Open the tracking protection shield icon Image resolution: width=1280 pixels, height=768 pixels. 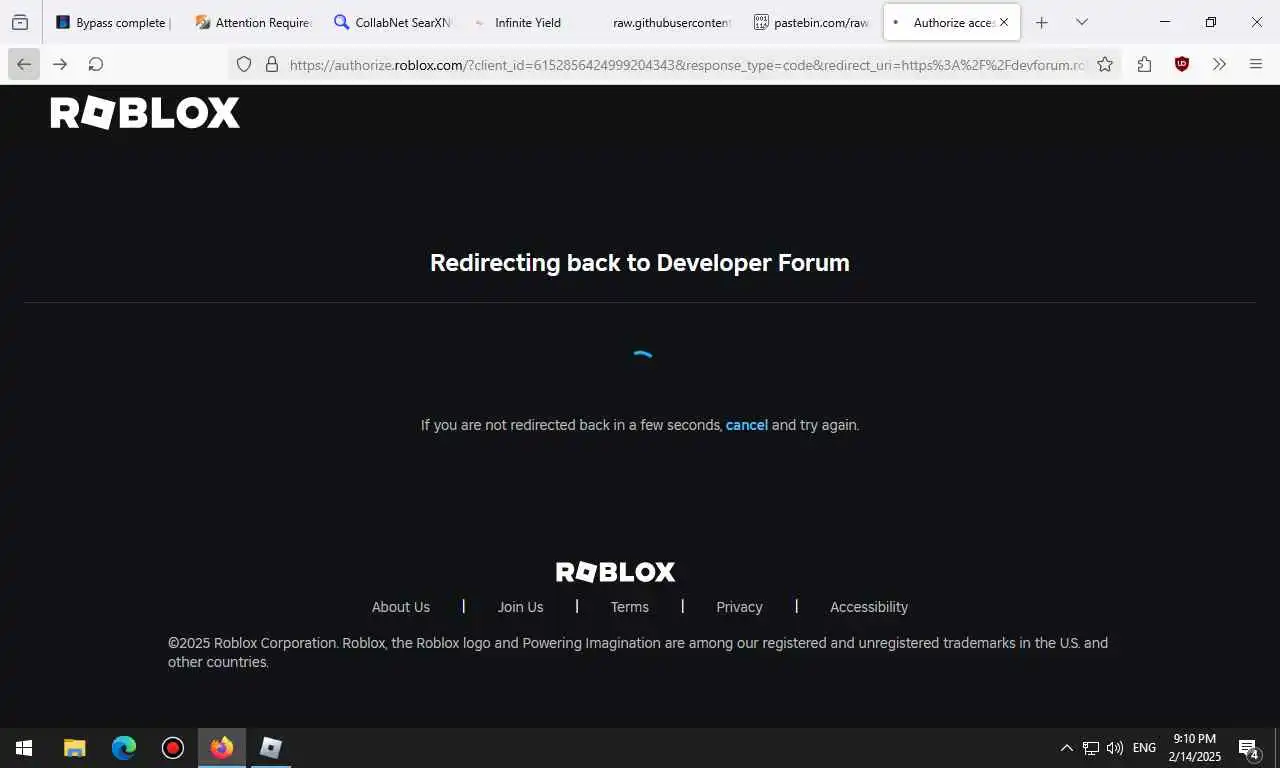244,64
